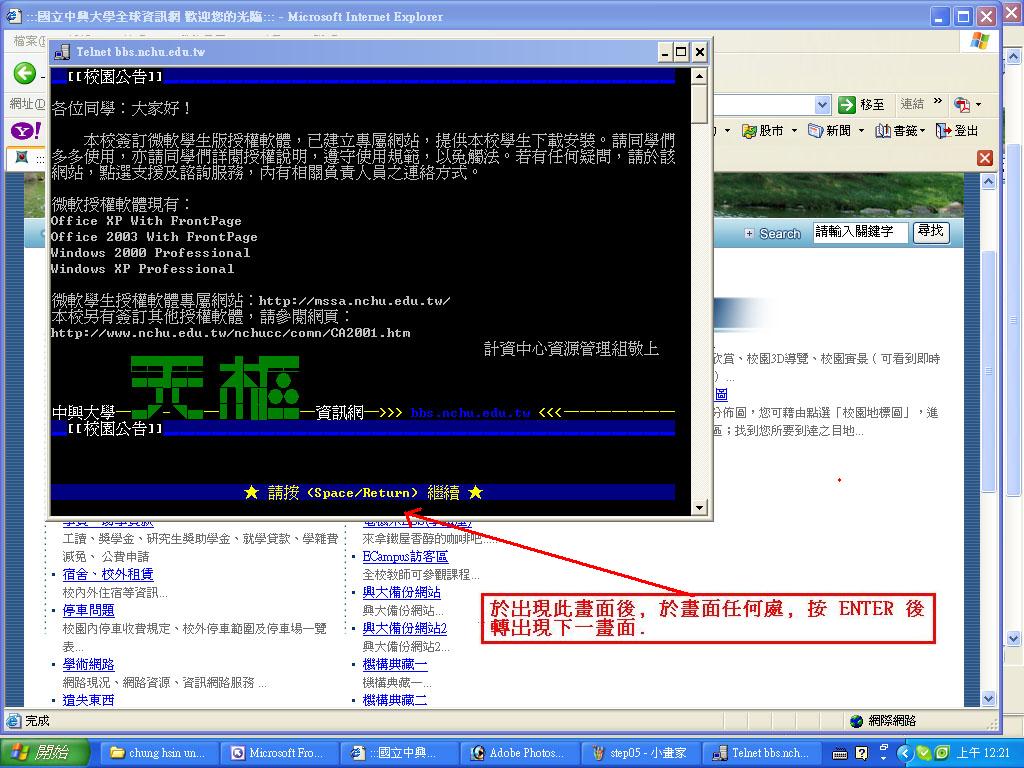Open the dropdown arrow next to 新聞

click(x=861, y=131)
